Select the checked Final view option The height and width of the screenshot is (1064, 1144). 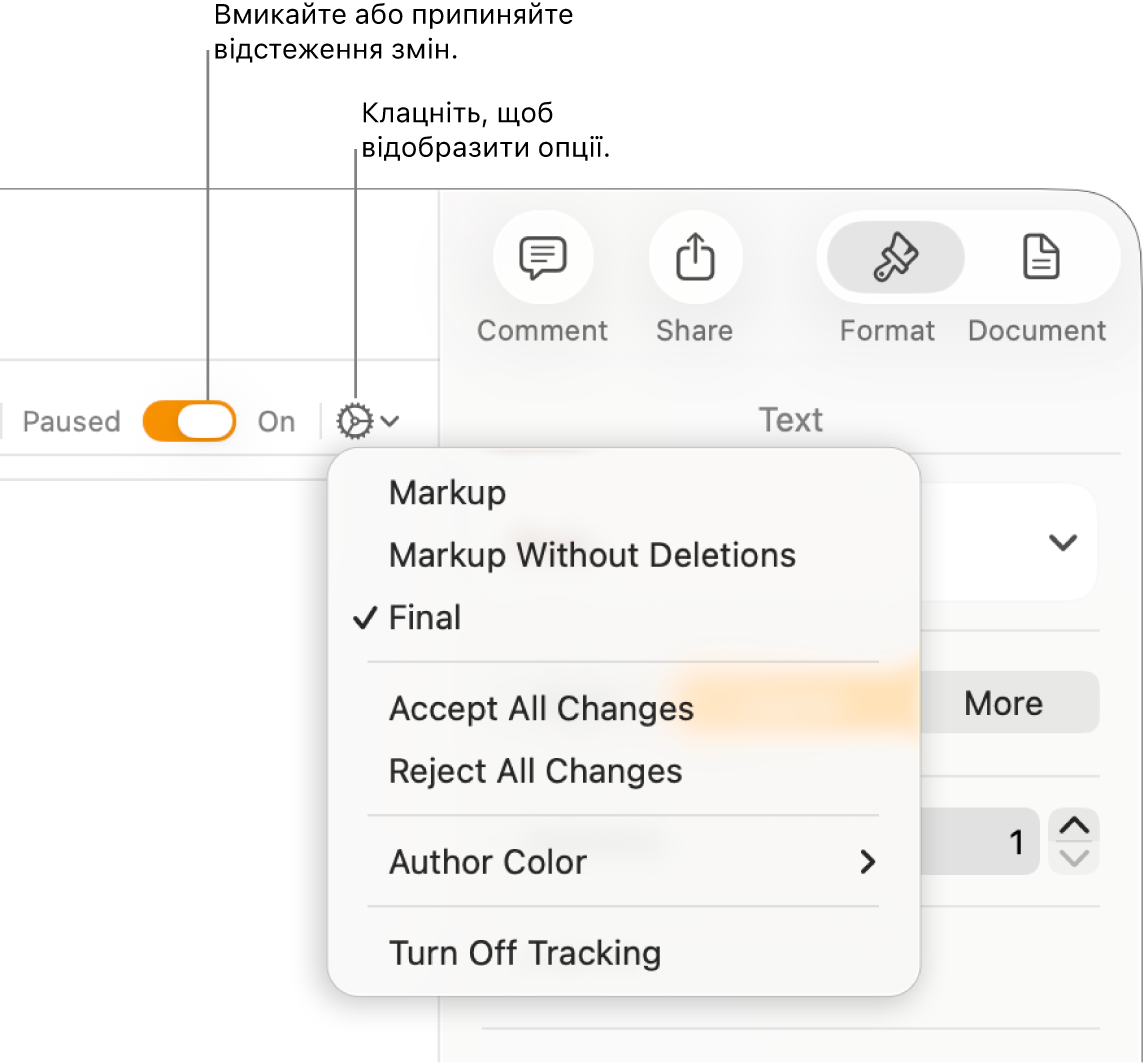tap(425, 618)
